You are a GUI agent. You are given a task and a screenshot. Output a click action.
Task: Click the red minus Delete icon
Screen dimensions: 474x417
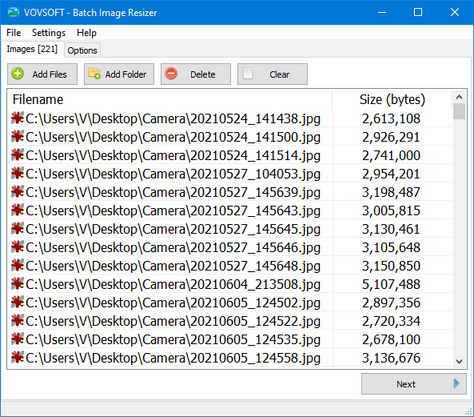click(171, 74)
